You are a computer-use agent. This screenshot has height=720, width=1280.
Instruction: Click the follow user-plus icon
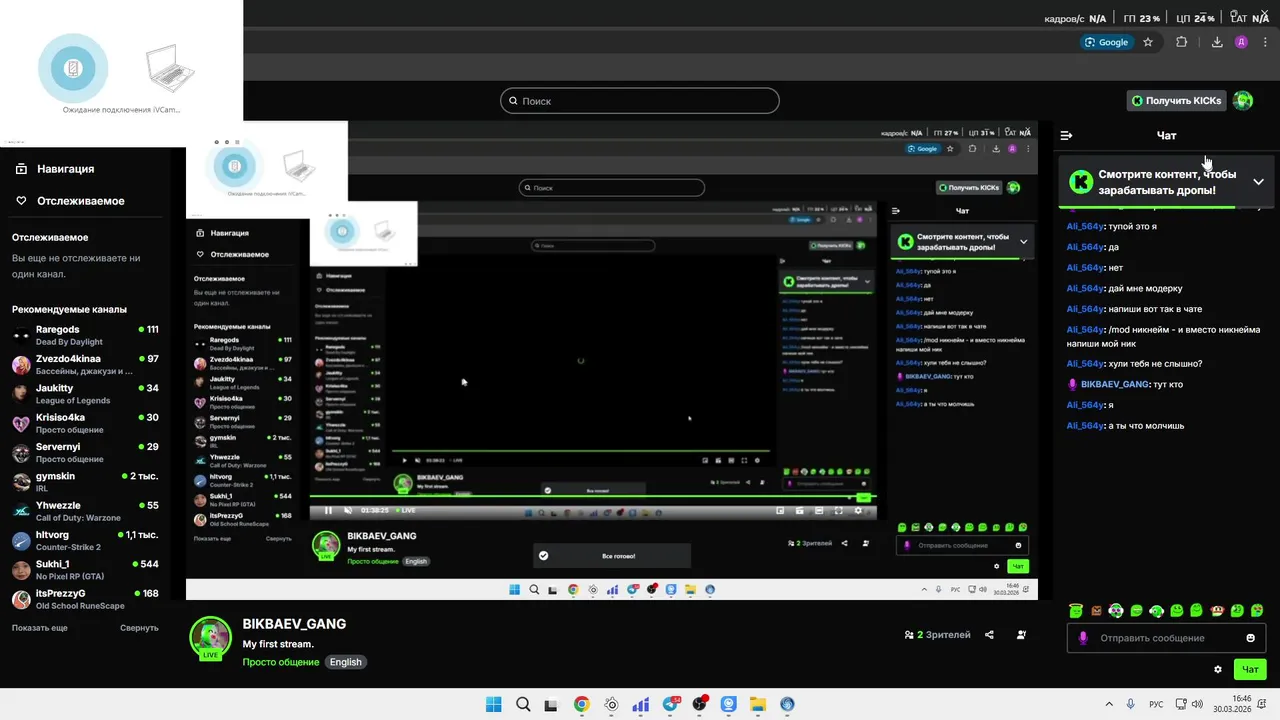1021,635
